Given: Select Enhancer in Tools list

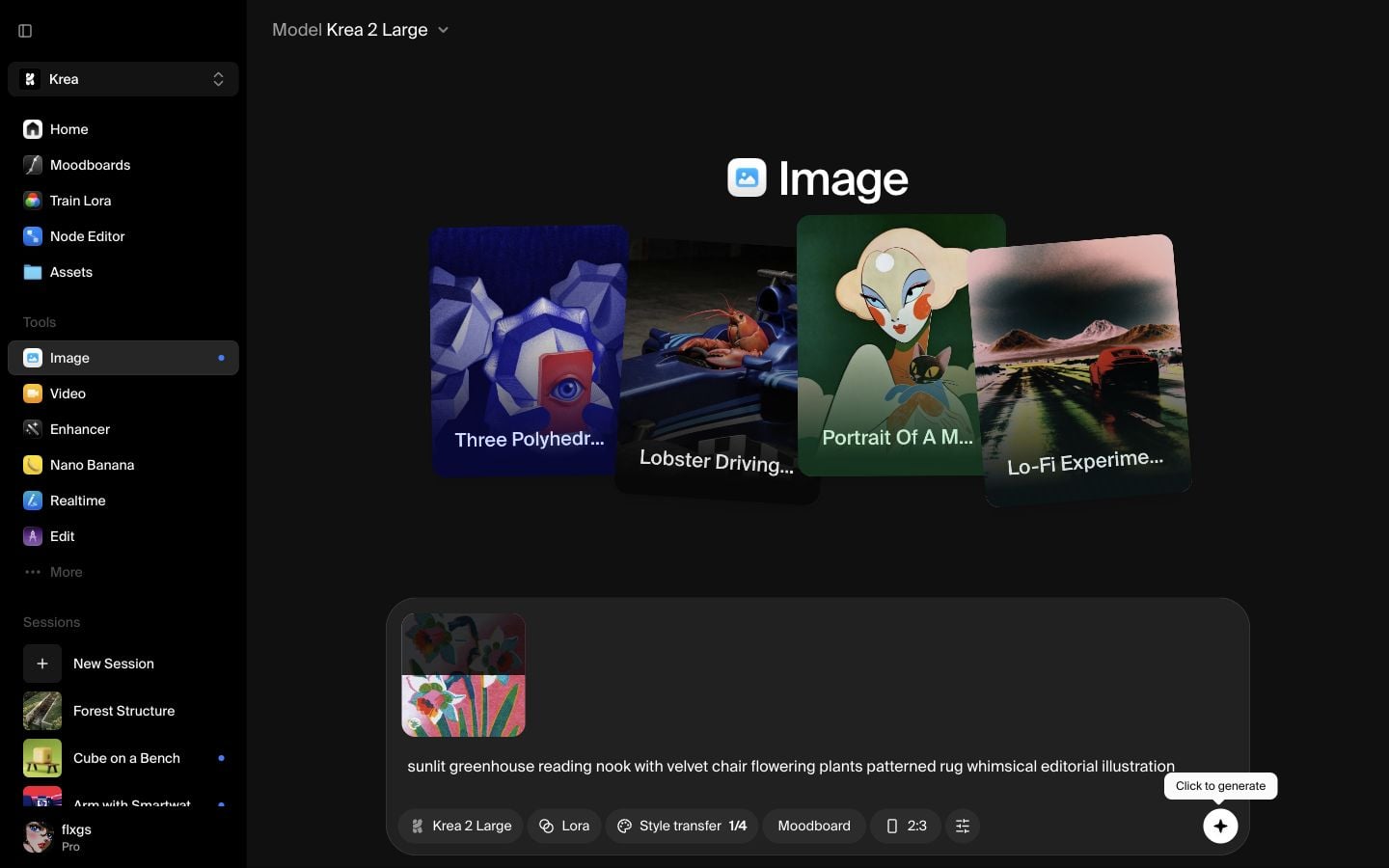Looking at the screenshot, I should pos(123,429).
